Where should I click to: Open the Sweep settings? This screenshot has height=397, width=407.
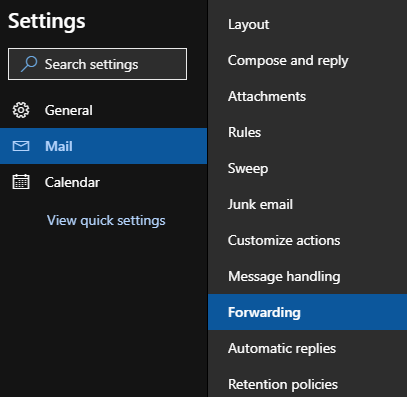pyautogui.click(x=307, y=168)
